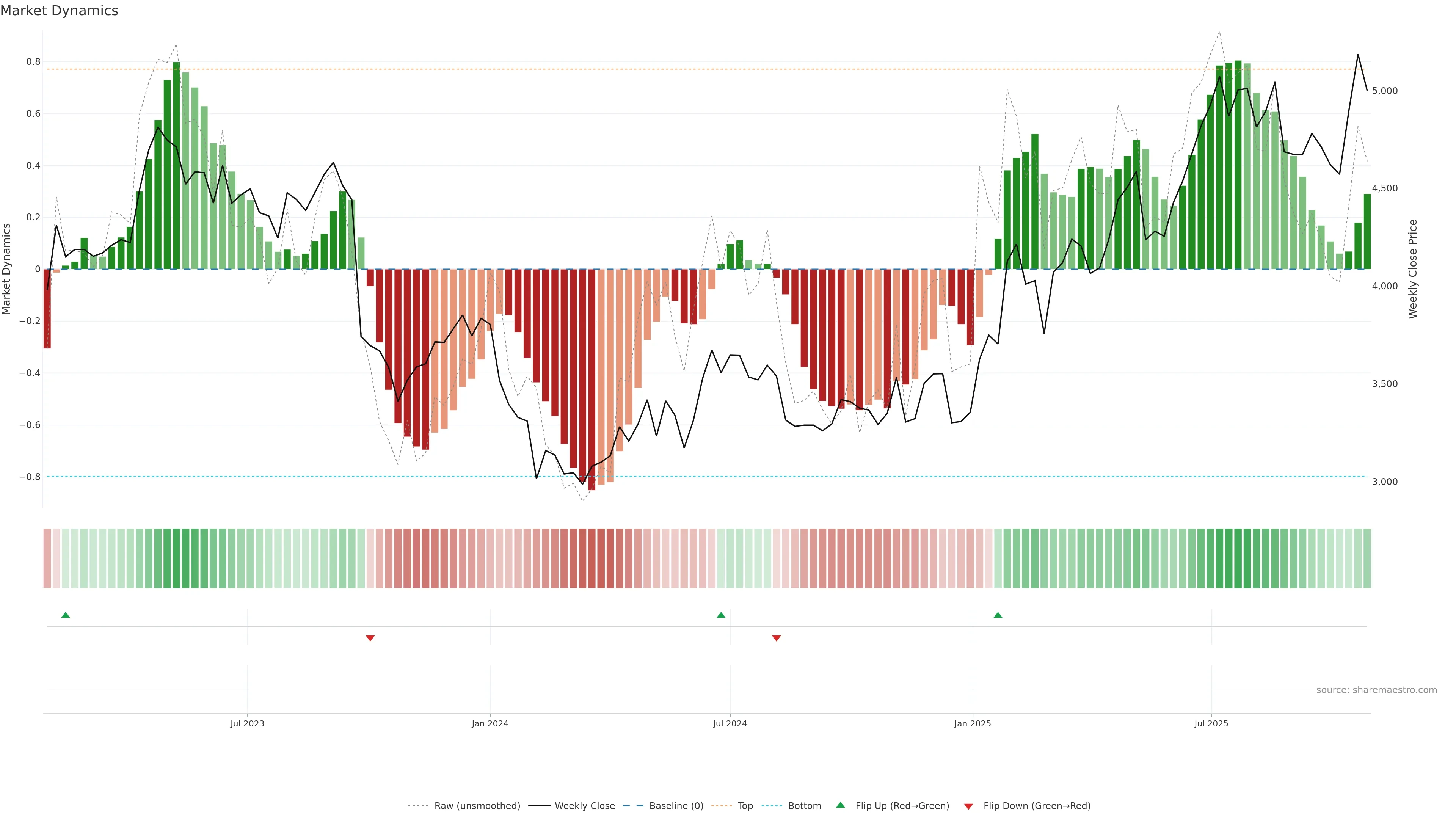Click the Market Dynamics chart title
The image size is (1456, 819).
click(60, 11)
